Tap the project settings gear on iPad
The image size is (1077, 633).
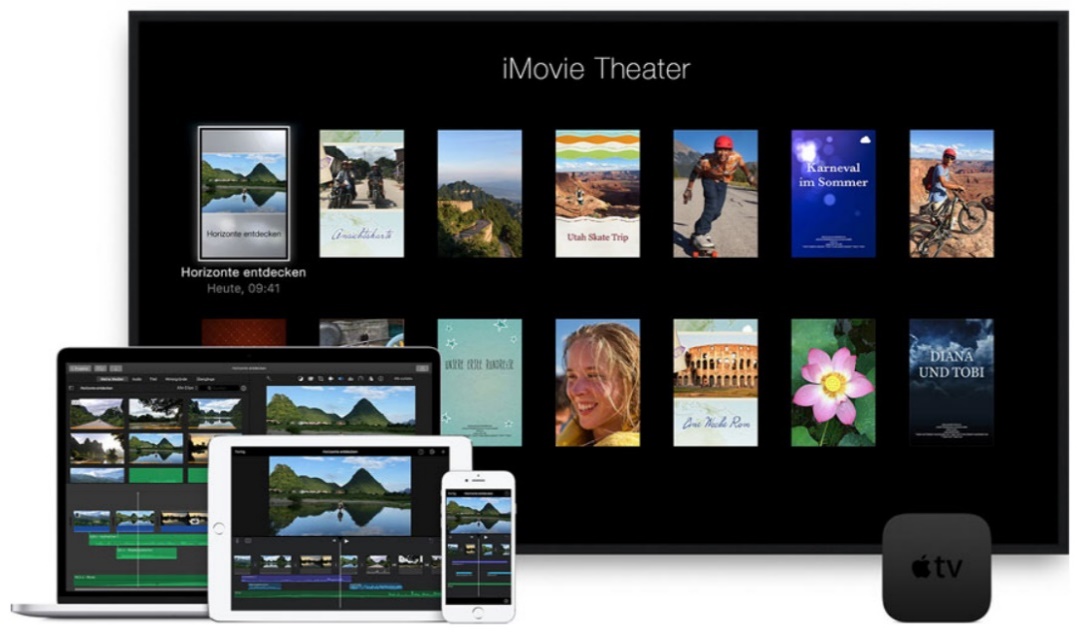click(432, 452)
